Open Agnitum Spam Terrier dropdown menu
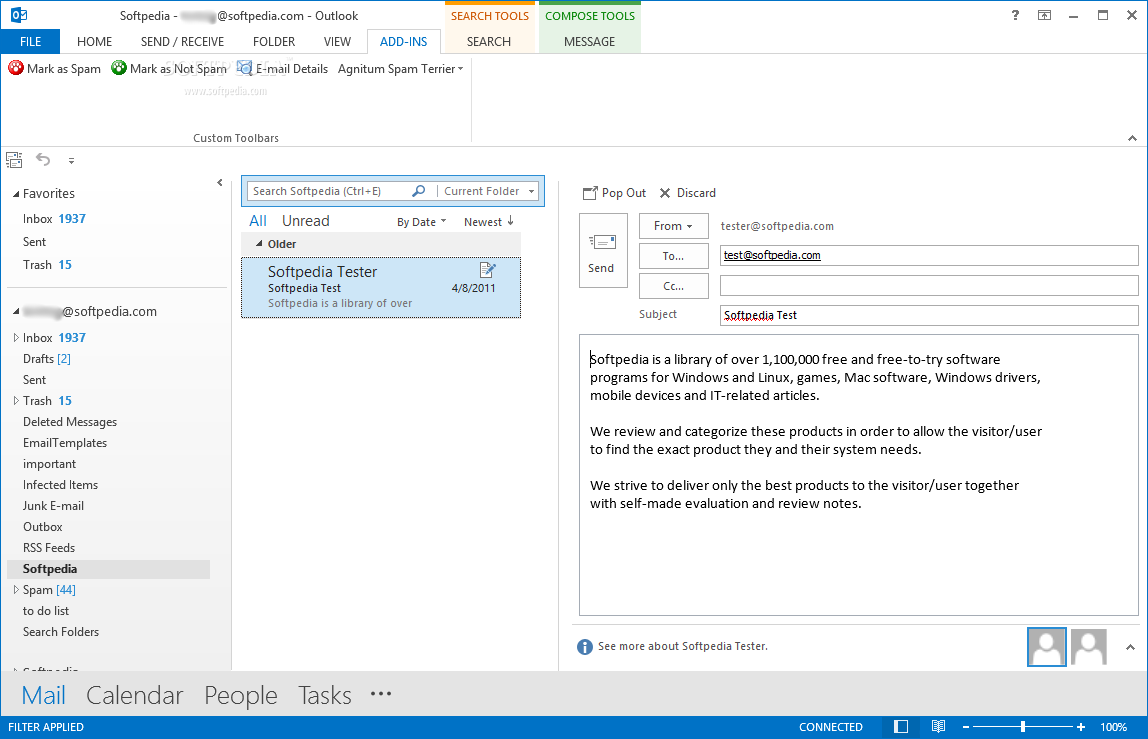Image resolution: width=1148 pixels, height=739 pixels. pyautogui.click(x=400, y=68)
